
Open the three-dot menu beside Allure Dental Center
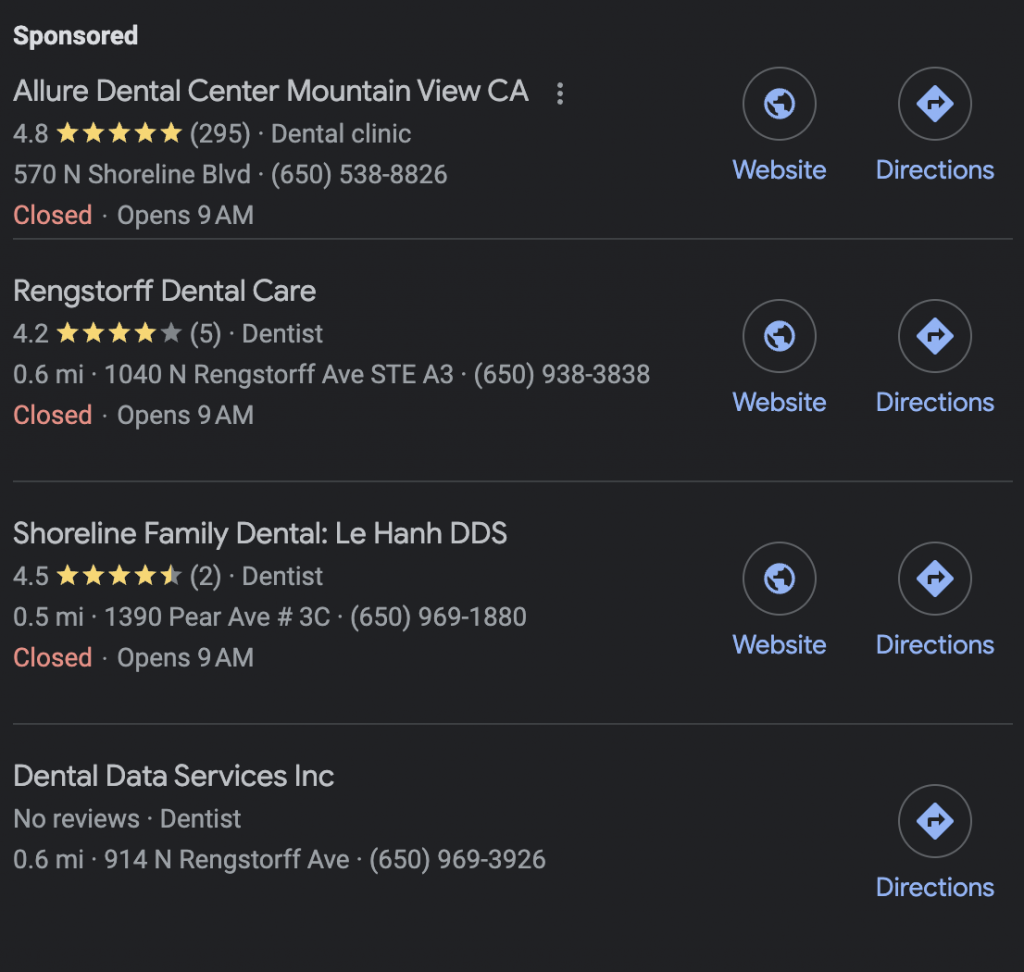coord(560,93)
